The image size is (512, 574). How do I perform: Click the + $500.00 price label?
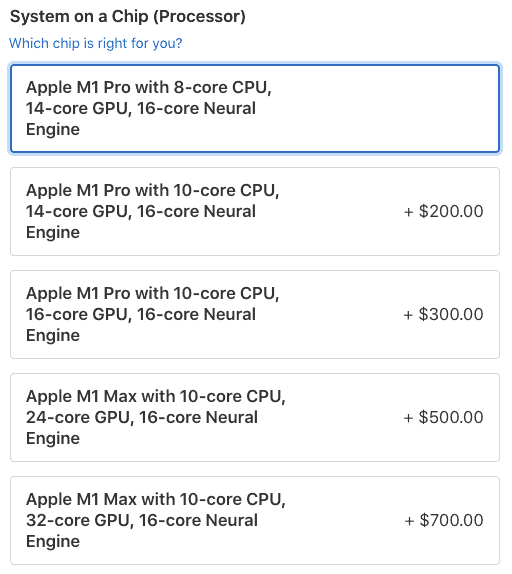click(443, 417)
